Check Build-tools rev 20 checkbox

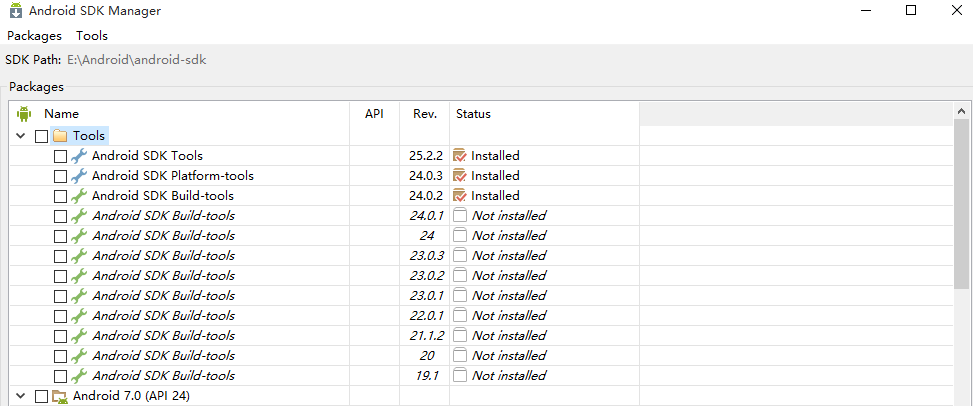pyautogui.click(x=60, y=356)
